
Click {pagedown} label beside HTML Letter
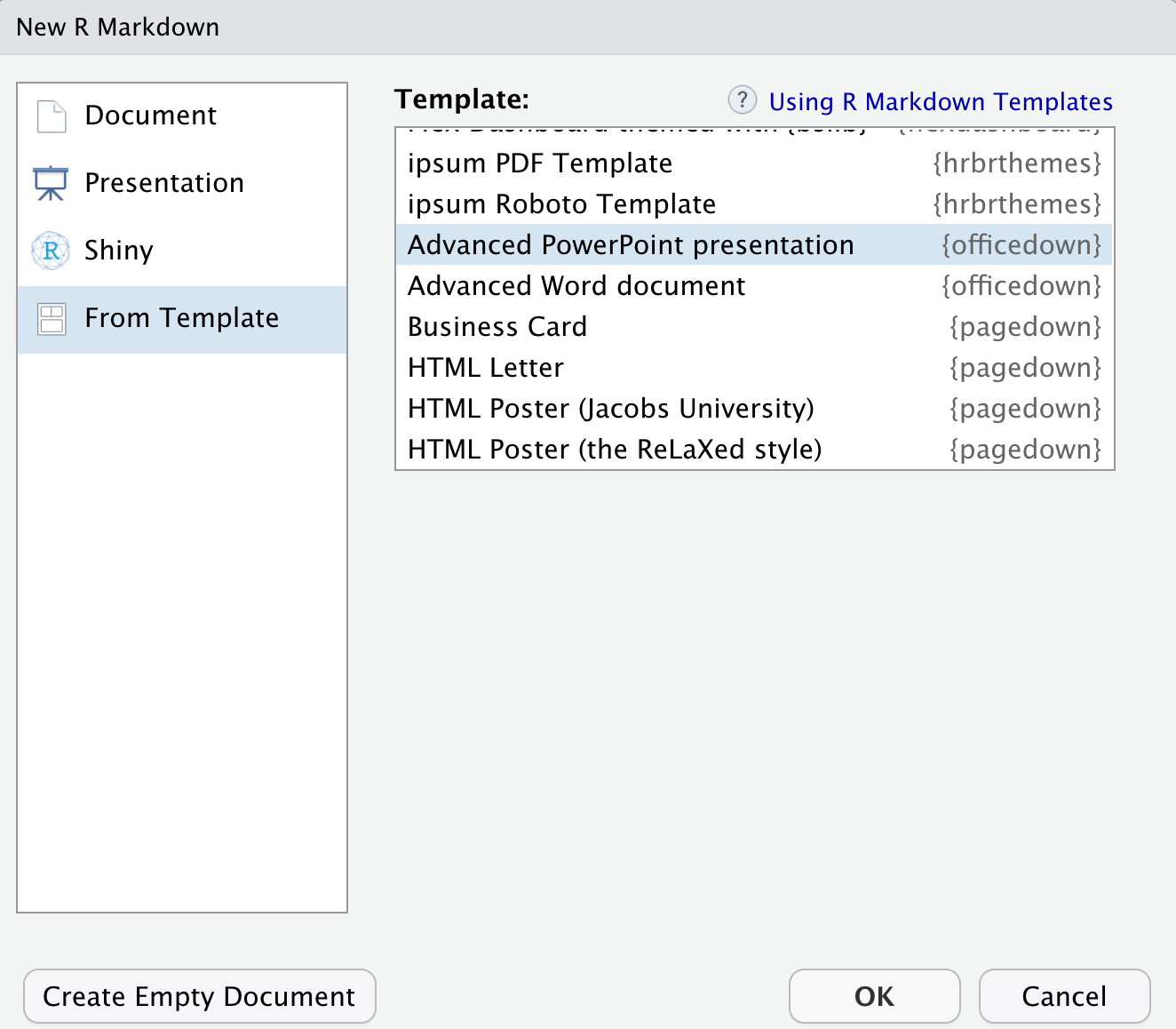tap(1026, 368)
